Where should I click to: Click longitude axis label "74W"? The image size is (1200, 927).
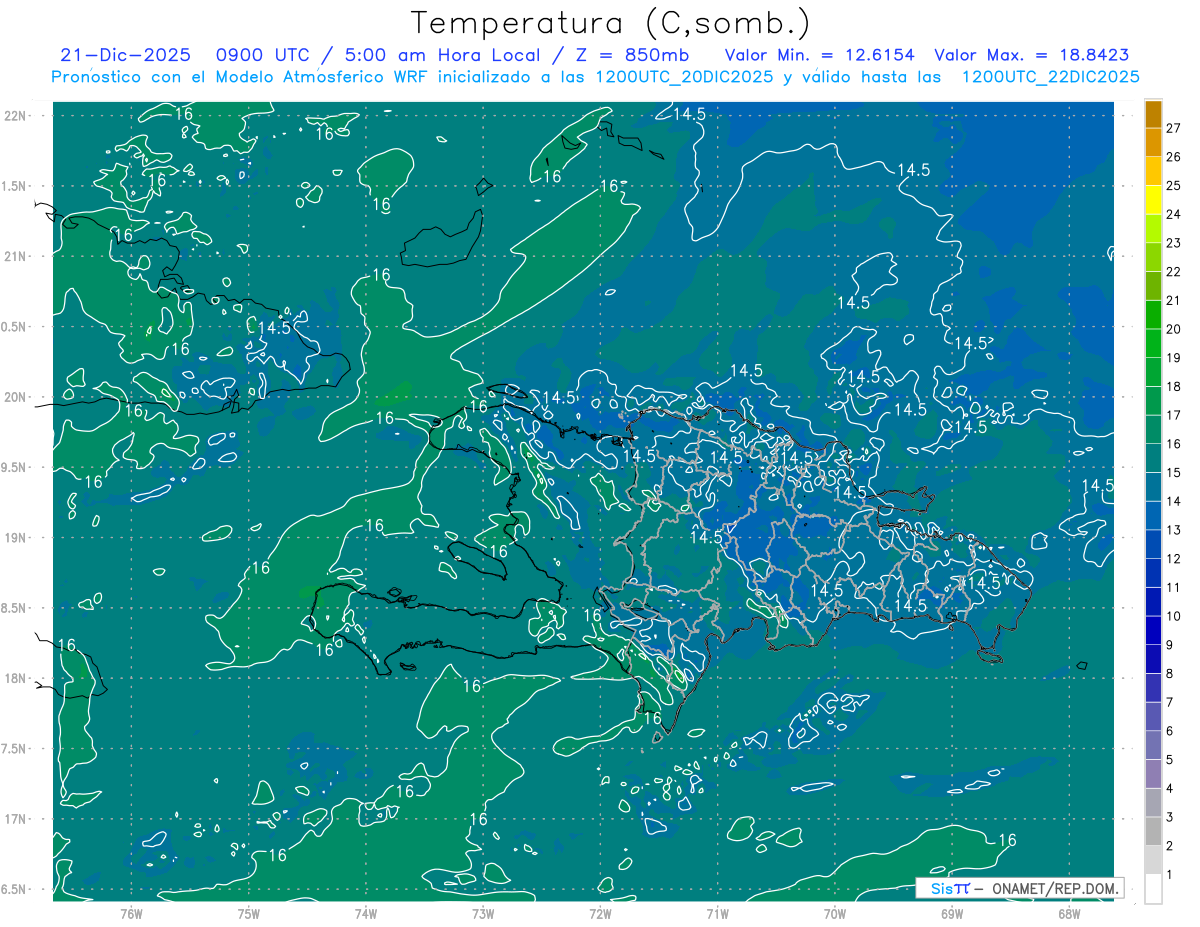(366, 912)
